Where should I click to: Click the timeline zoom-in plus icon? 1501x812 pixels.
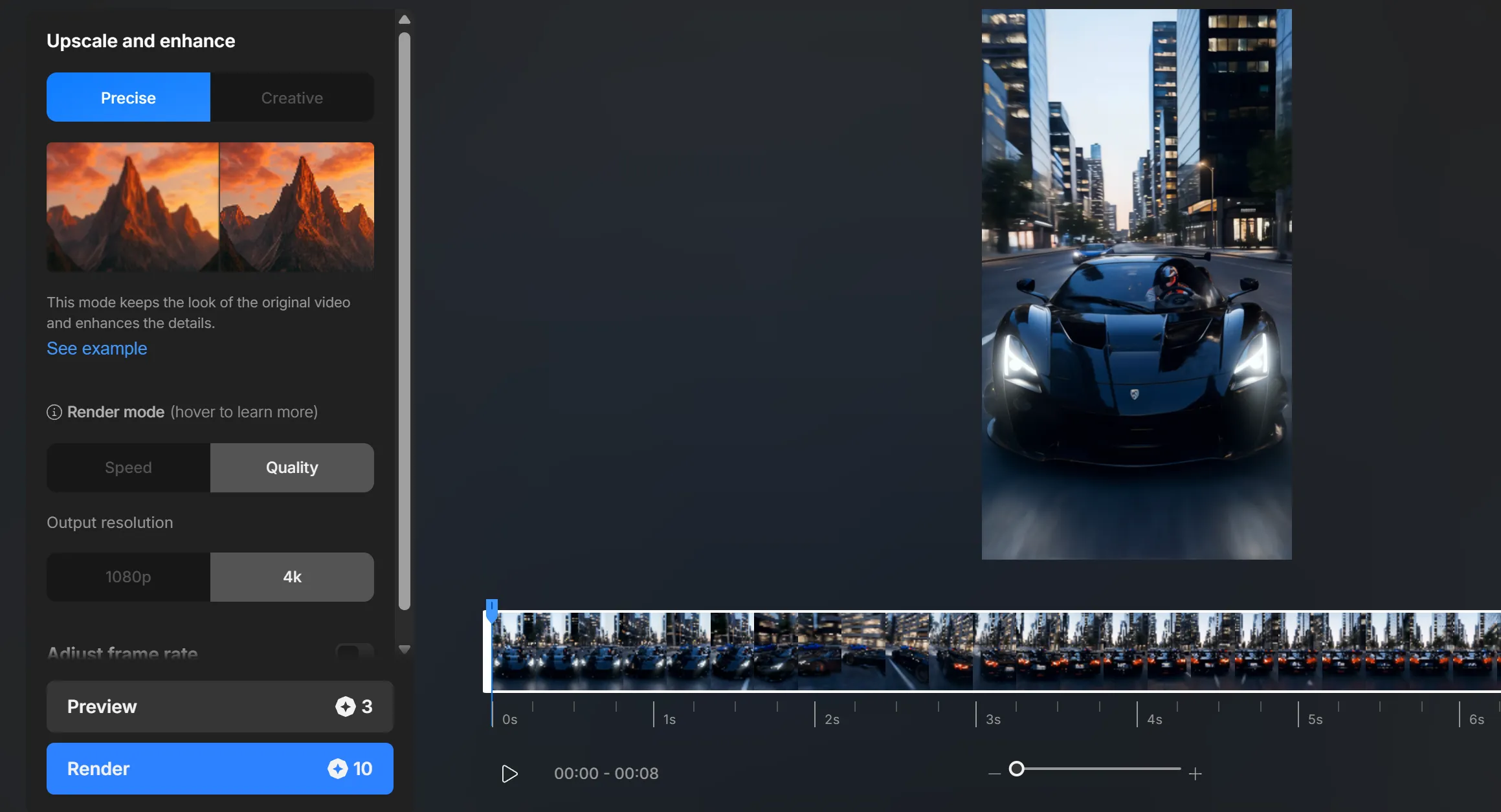coord(1195,773)
